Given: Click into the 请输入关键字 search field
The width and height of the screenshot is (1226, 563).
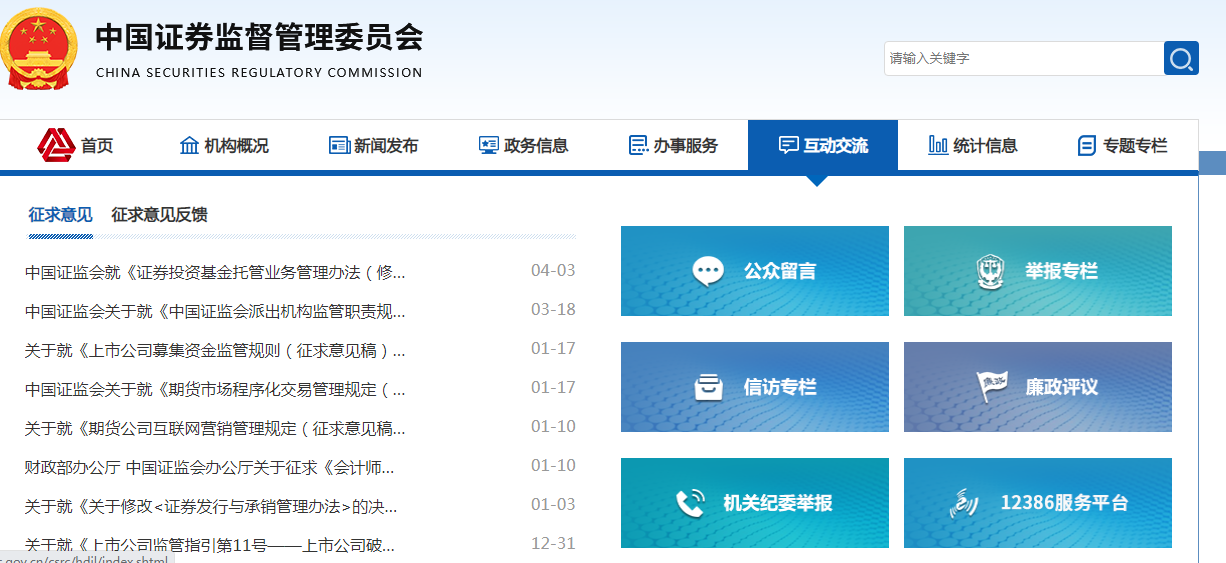Looking at the screenshot, I should (1023, 58).
